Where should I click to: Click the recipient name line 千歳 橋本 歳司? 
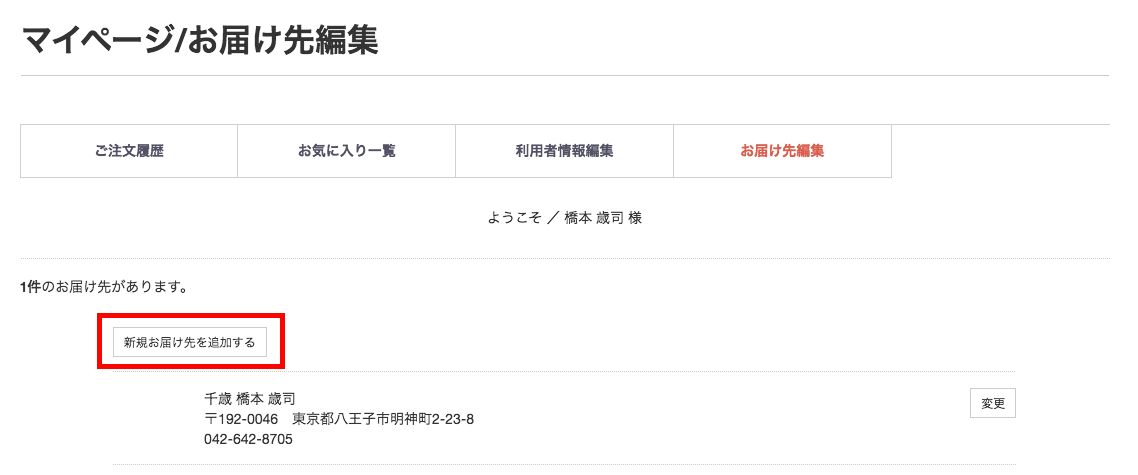(249, 398)
